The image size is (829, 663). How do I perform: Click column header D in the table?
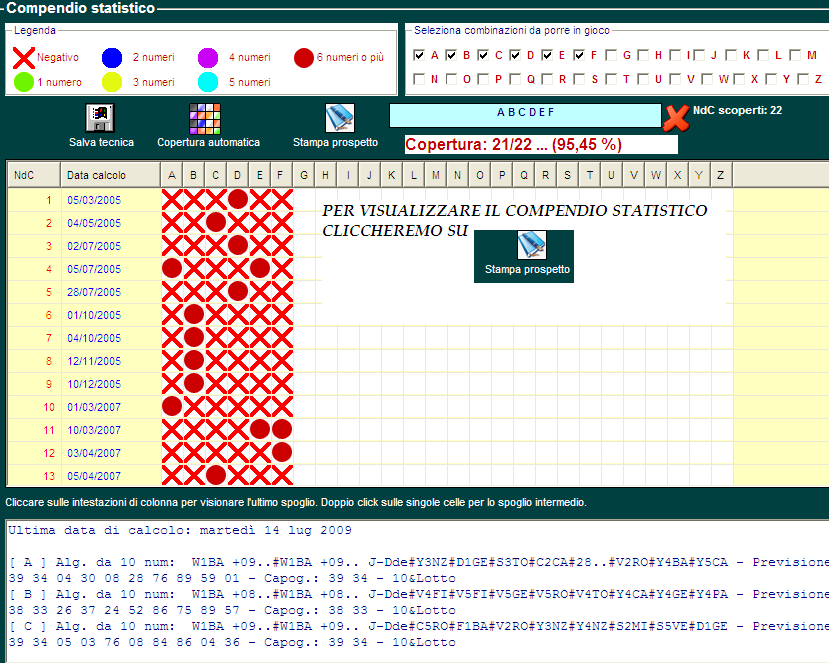[x=238, y=175]
